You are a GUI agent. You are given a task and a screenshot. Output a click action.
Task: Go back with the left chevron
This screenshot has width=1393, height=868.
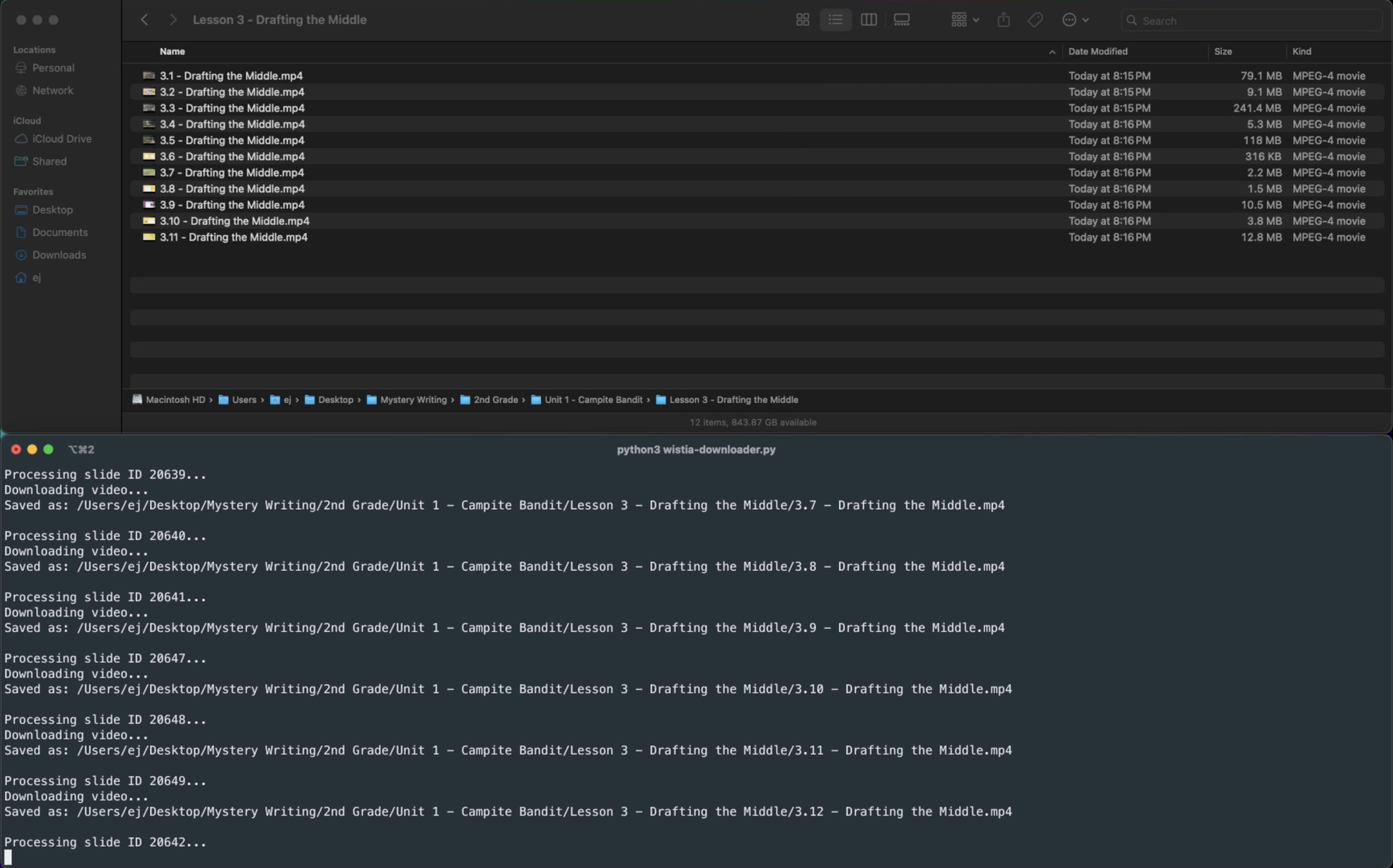(x=145, y=20)
